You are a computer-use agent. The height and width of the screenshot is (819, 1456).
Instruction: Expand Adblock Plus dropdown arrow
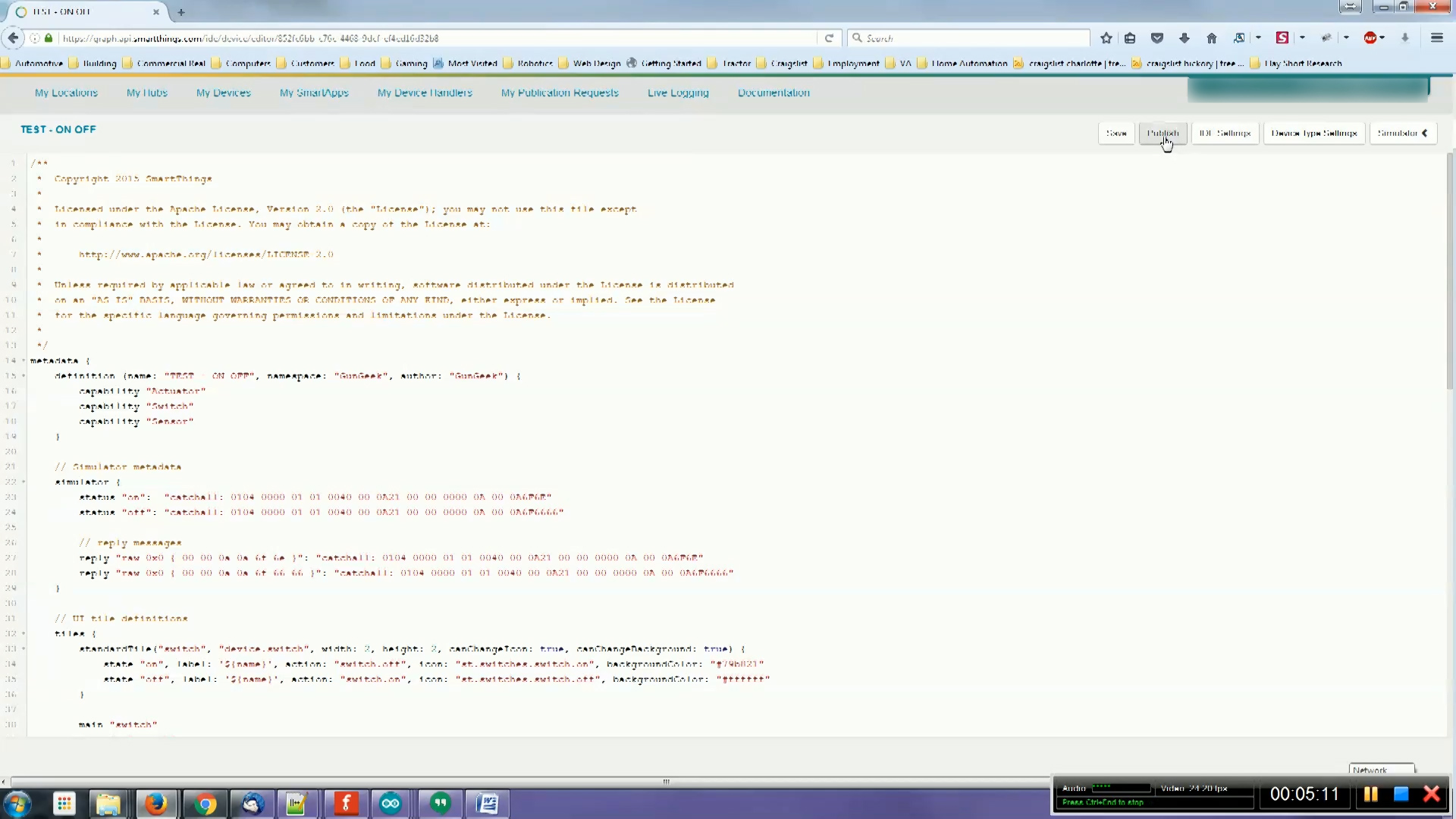coord(1382,38)
